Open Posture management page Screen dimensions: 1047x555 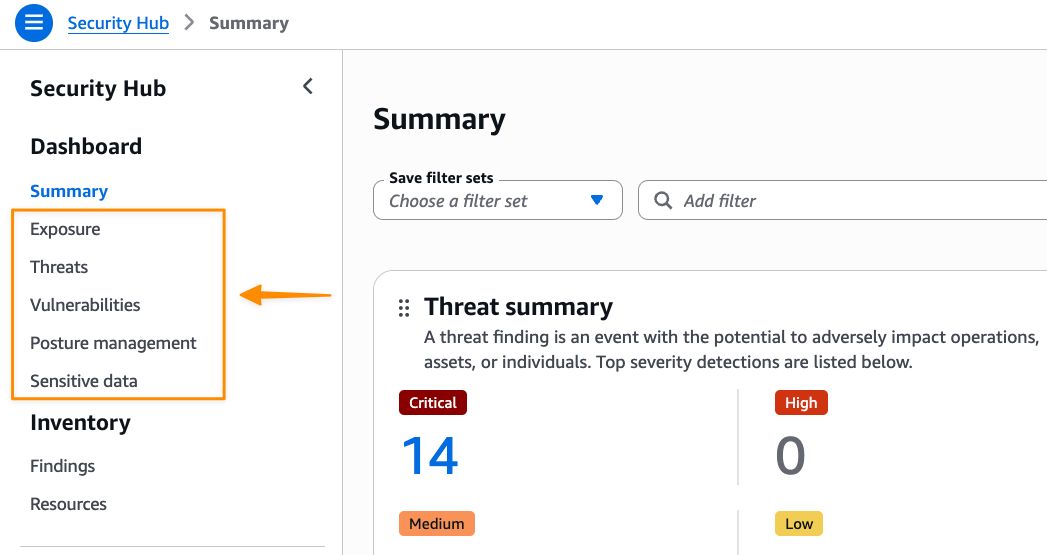(x=113, y=343)
